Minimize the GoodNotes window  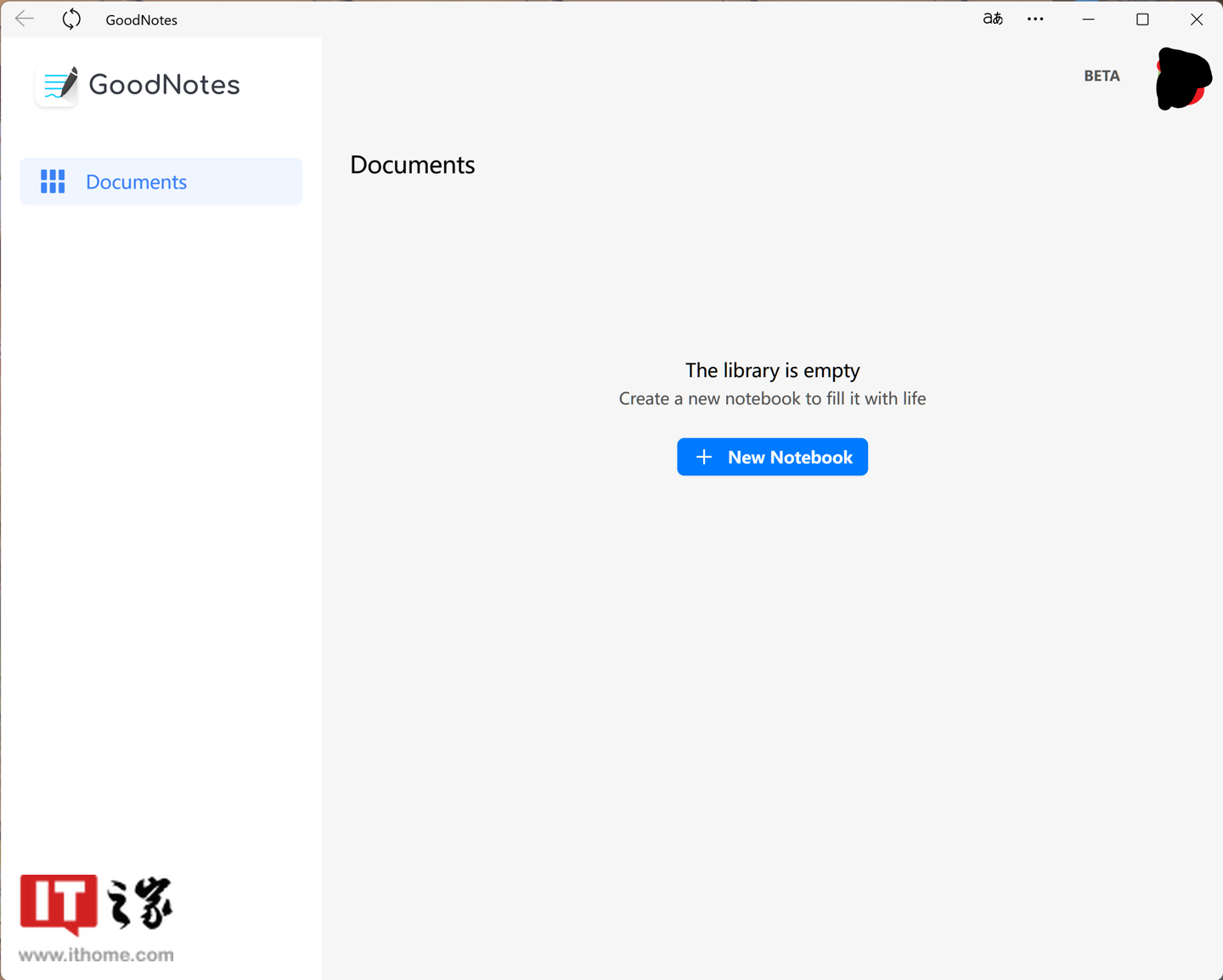(1088, 19)
